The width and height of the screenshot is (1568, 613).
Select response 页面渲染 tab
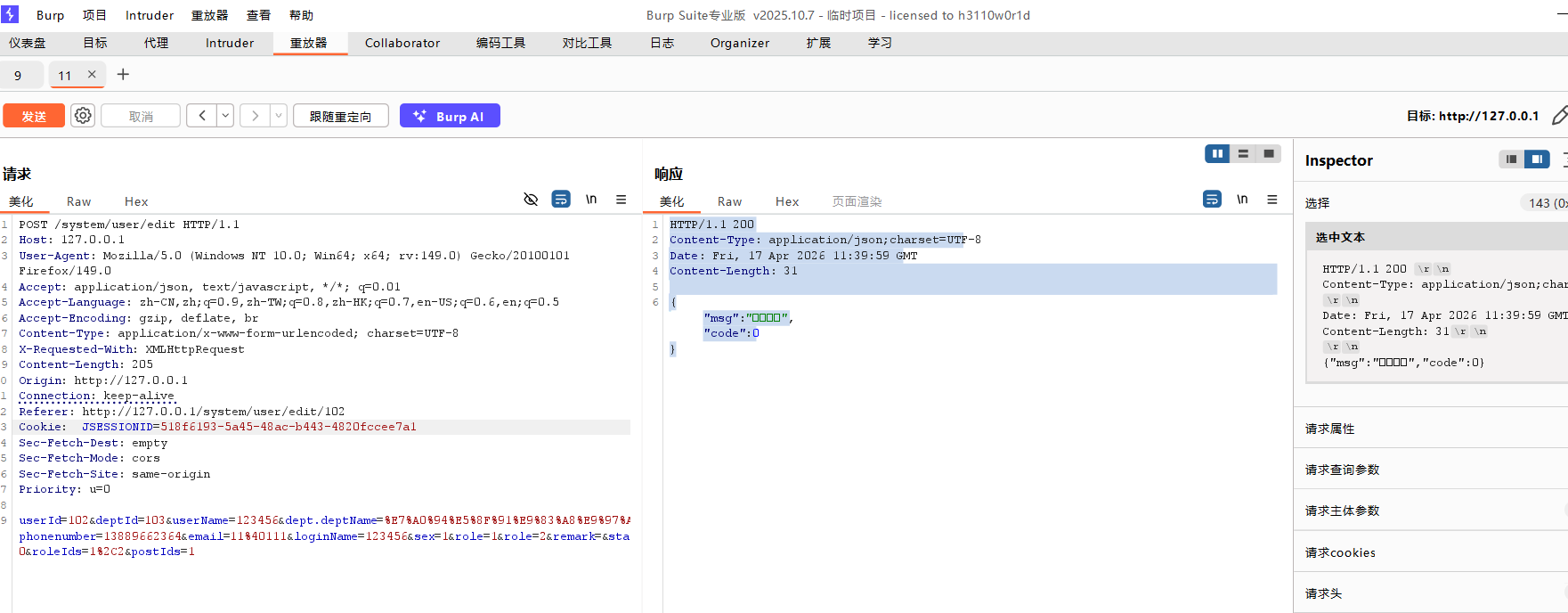click(x=857, y=201)
